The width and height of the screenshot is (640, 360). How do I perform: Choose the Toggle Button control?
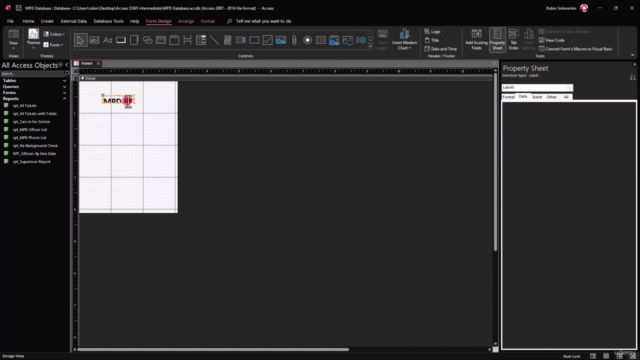tap(227, 40)
